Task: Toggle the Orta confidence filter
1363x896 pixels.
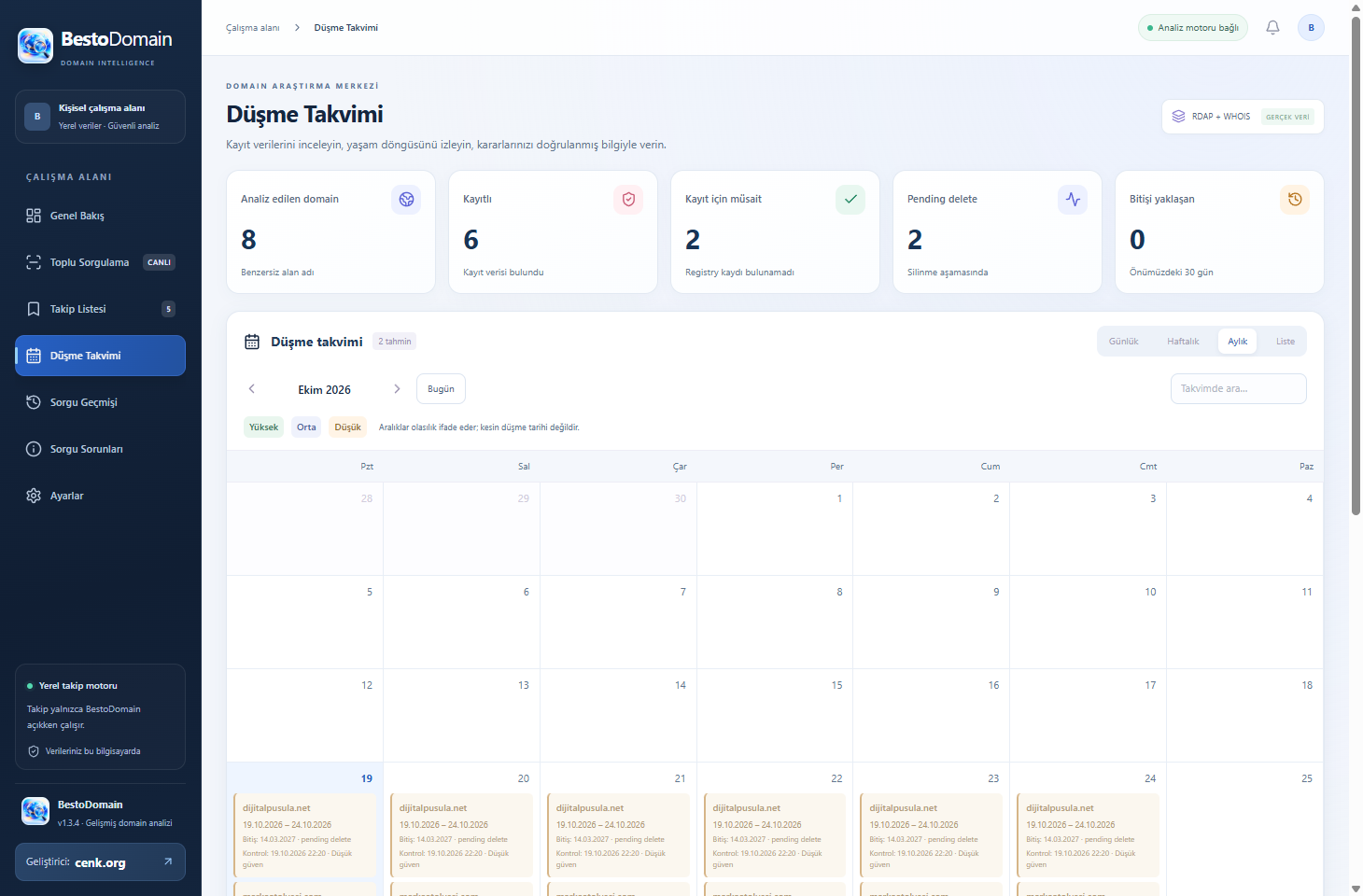Action: pyautogui.click(x=306, y=427)
